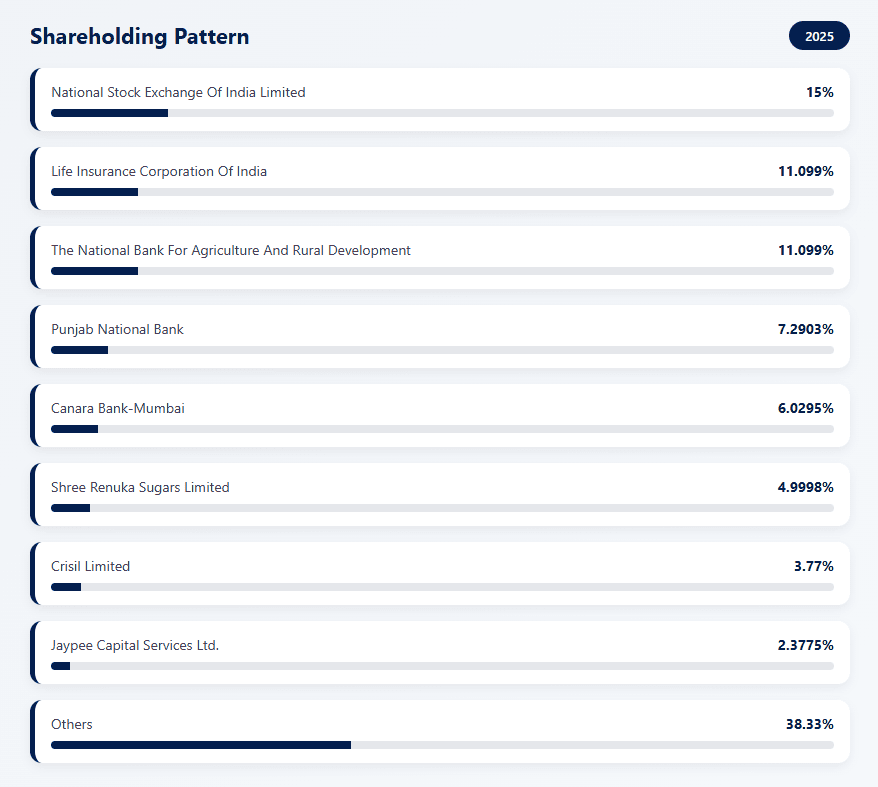This screenshot has width=878, height=787.
Task: Click Shree Renuka Sugars Limited label
Action: 140,487
